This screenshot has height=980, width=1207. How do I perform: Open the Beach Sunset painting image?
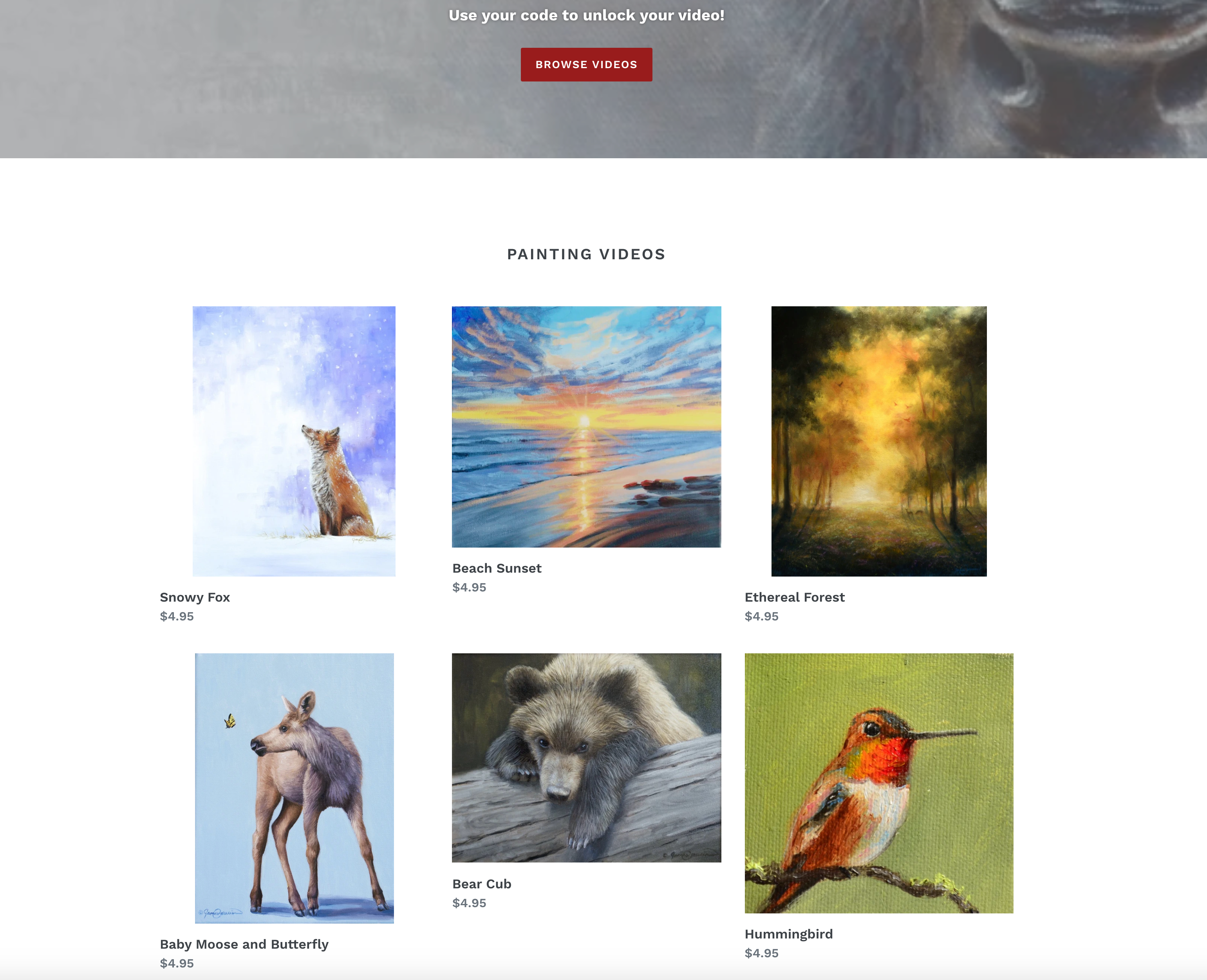586,427
